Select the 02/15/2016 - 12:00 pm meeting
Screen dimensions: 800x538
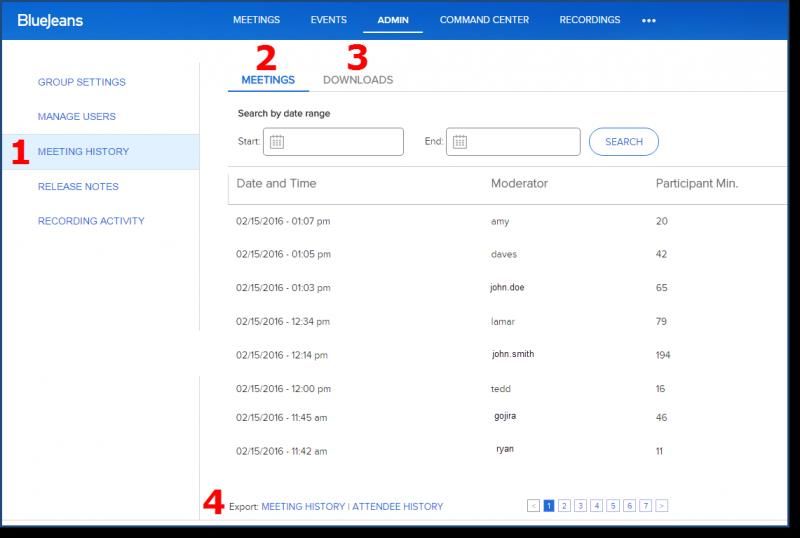click(283, 388)
